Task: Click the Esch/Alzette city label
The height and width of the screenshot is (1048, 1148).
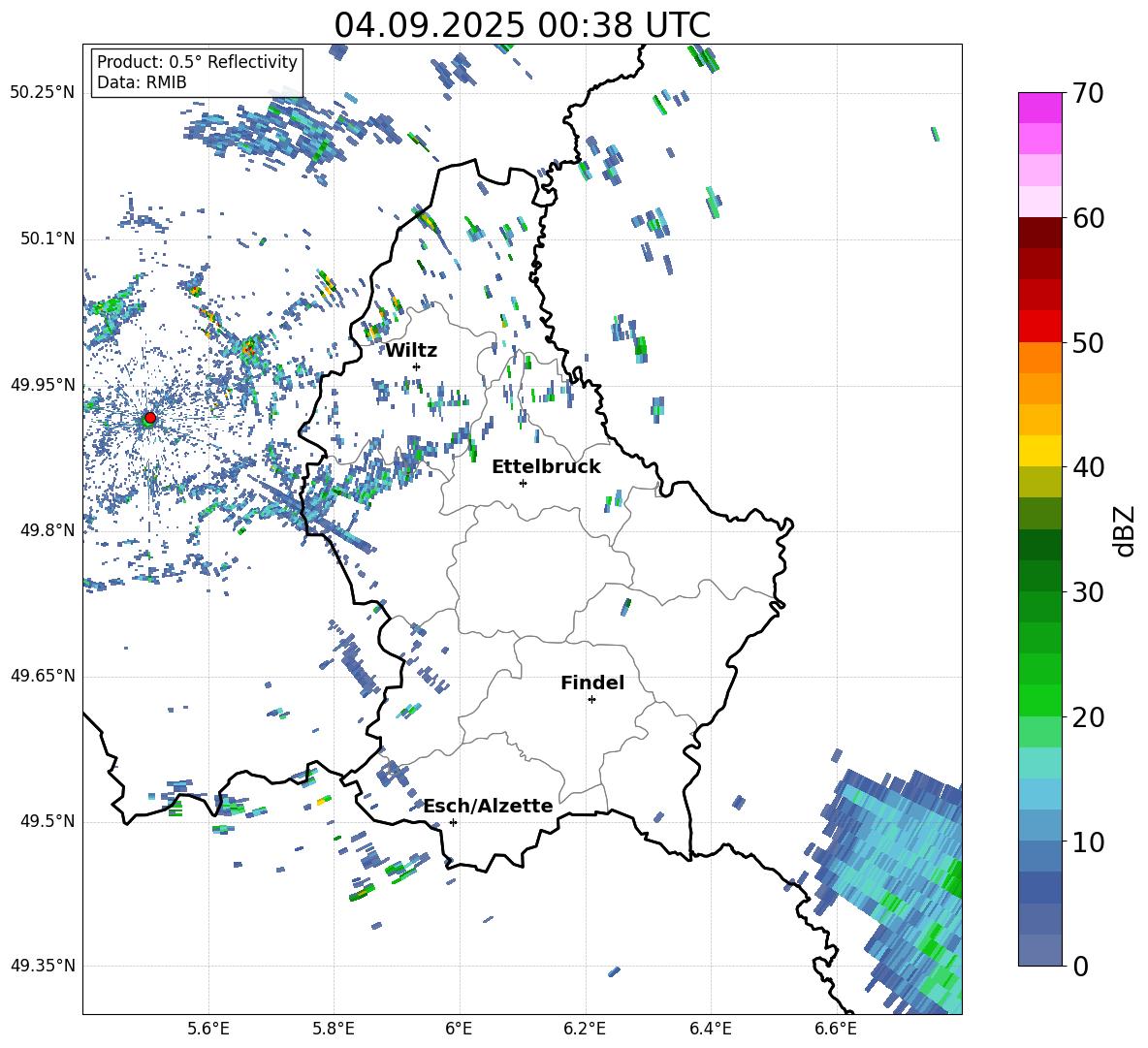Action: 489,806
